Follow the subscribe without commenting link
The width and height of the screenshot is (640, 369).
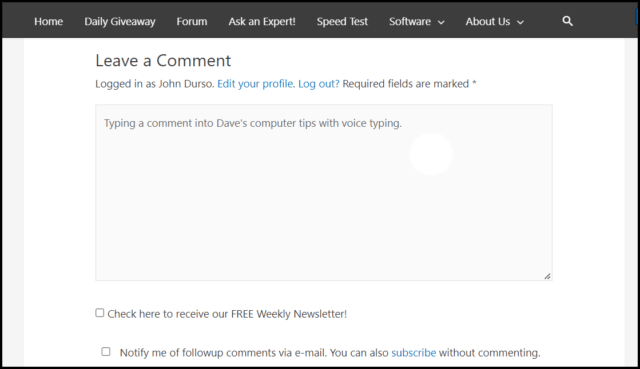(x=413, y=352)
